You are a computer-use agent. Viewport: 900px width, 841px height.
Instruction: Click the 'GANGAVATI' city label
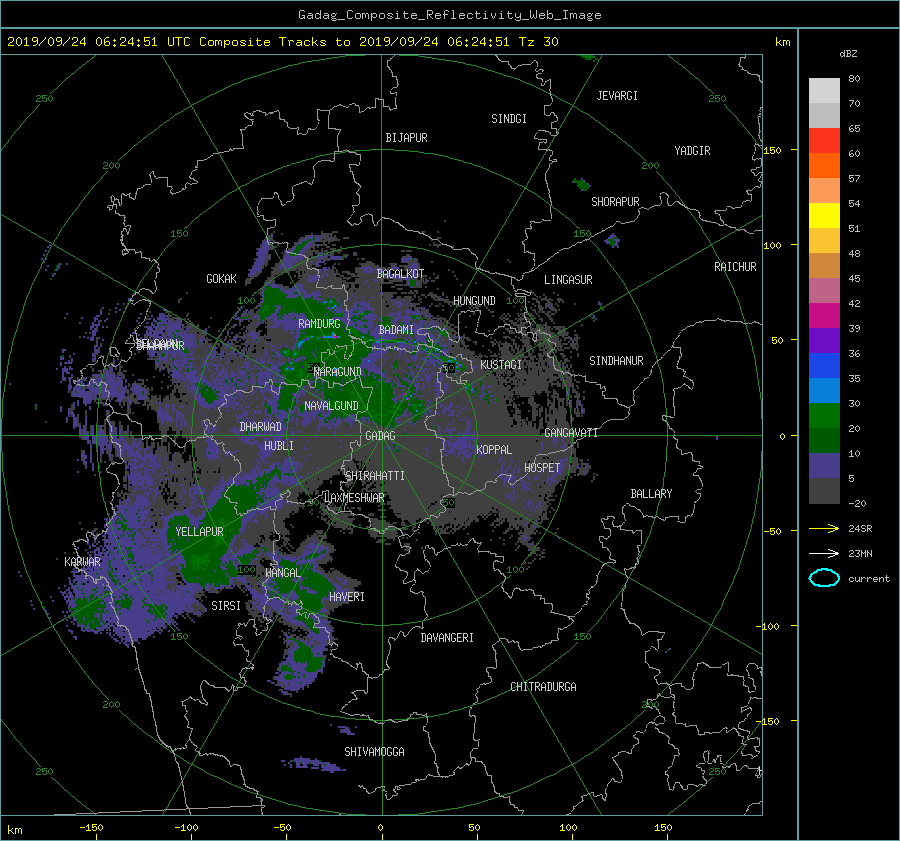tap(571, 433)
